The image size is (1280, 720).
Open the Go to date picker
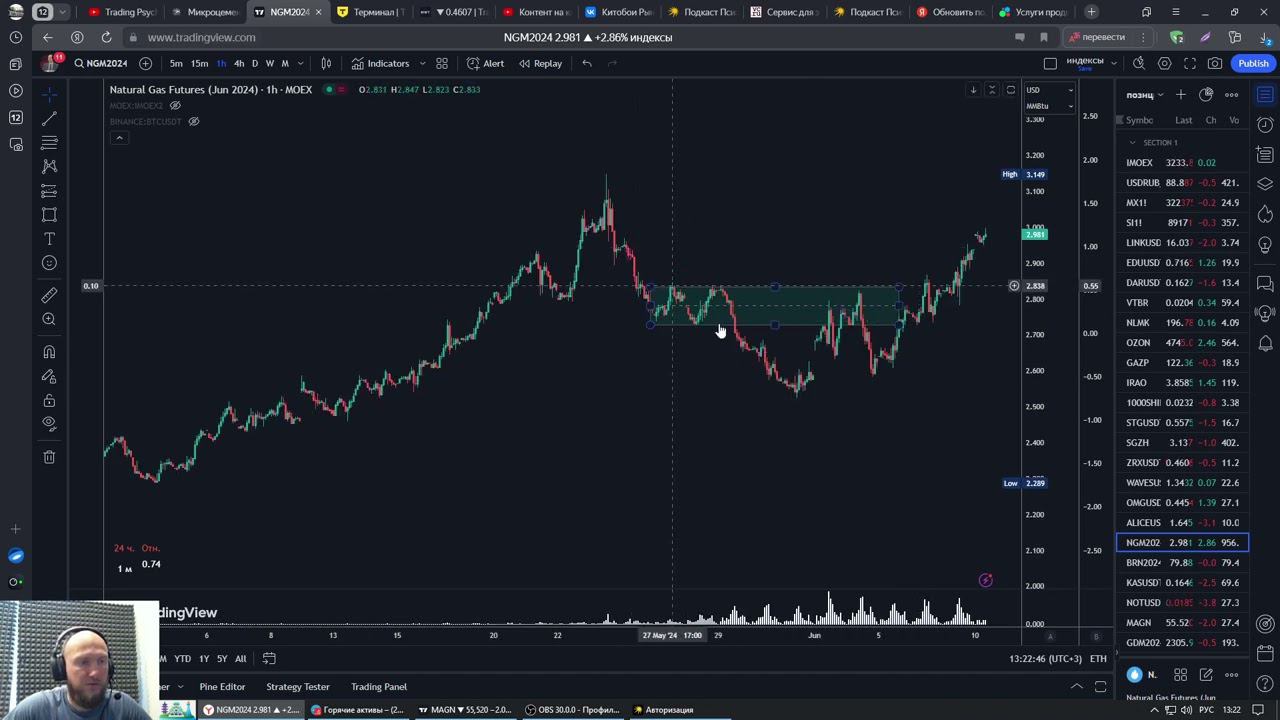click(x=269, y=658)
